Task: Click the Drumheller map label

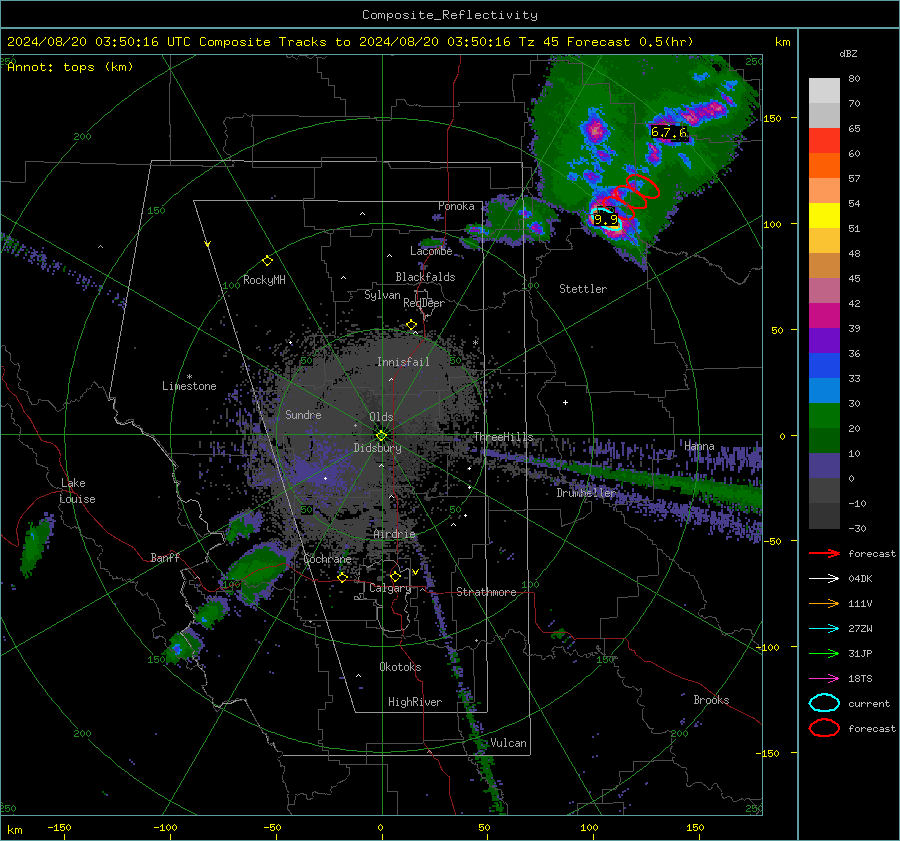Action: 586,493
